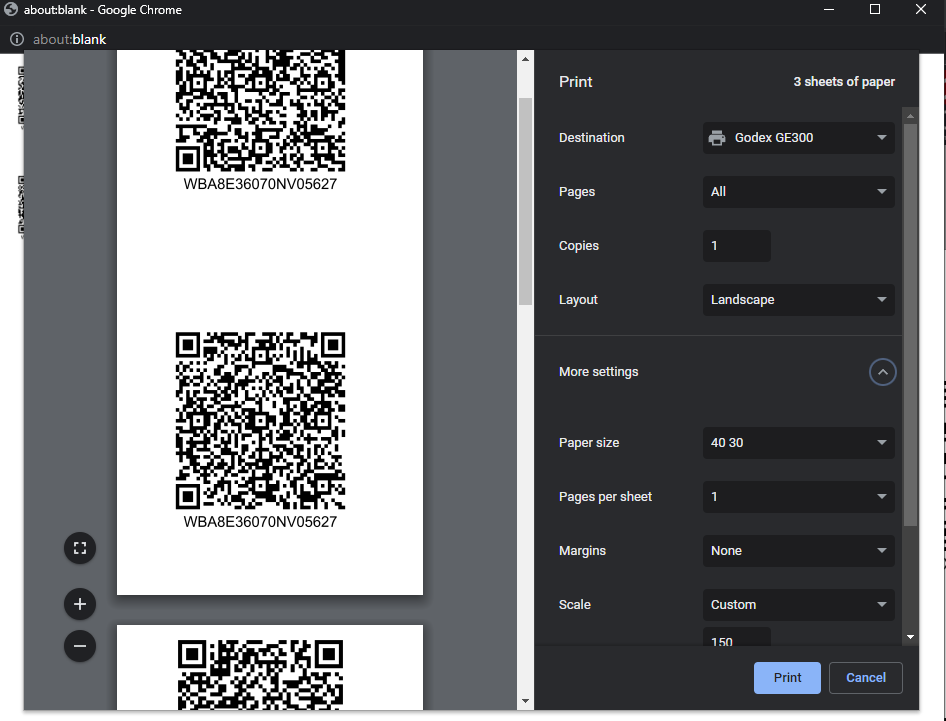Click the globe icon in the title bar
Viewport: 946px width, 721px height.
click(11, 10)
